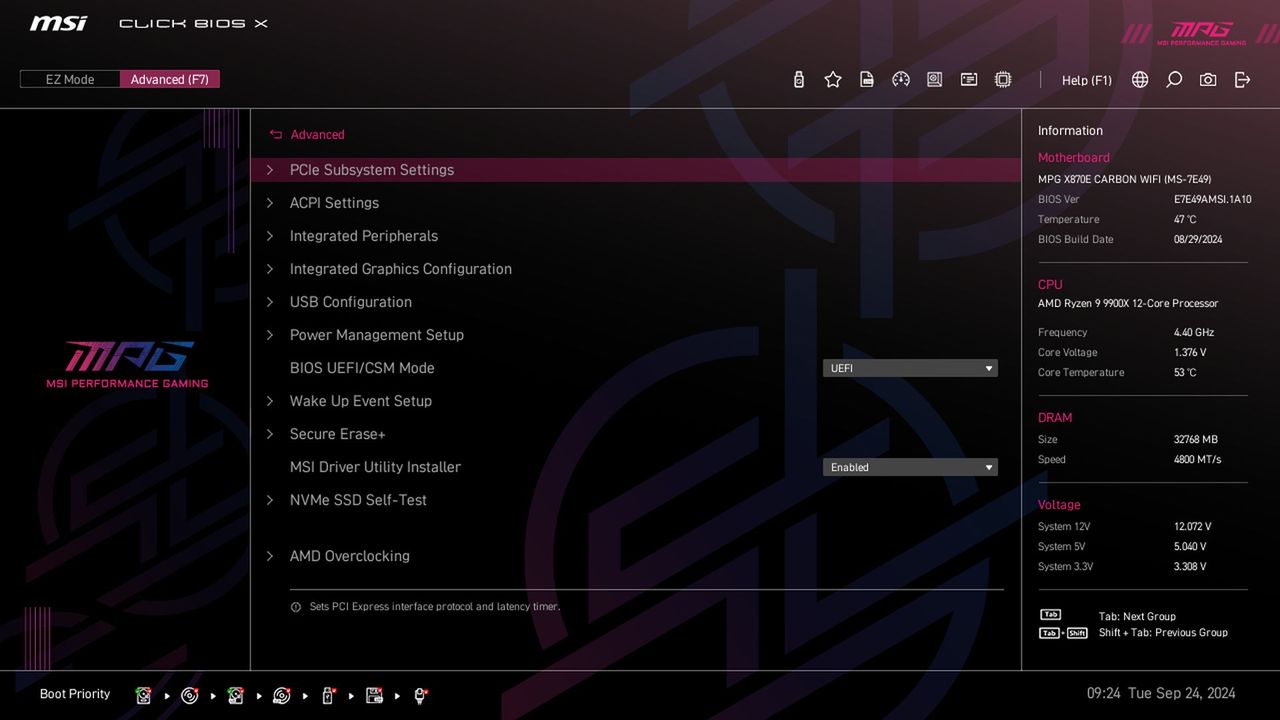Click the Core Voltage 1.376 V value
Image resolution: width=1280 pixels, height=720 pixels.
tap(1190, 352)
